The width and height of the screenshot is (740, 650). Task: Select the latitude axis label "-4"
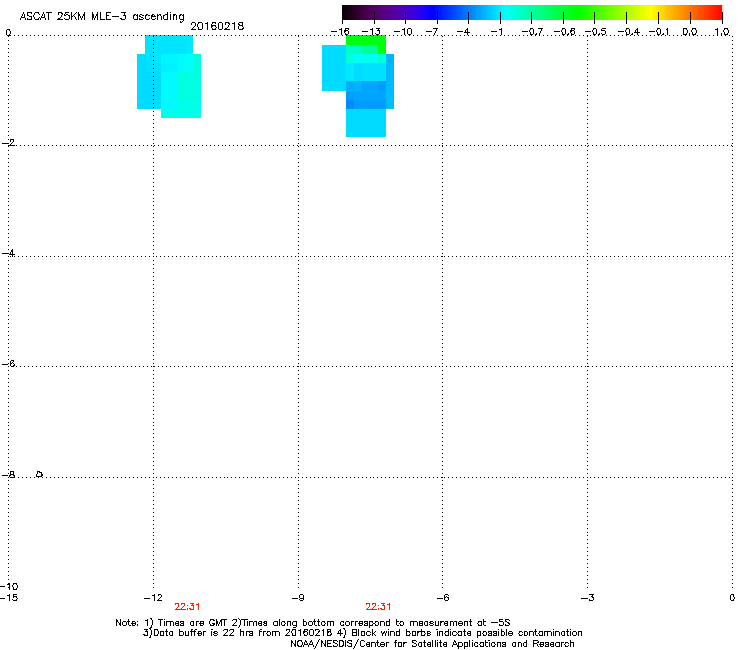click(x=8, y=253)
